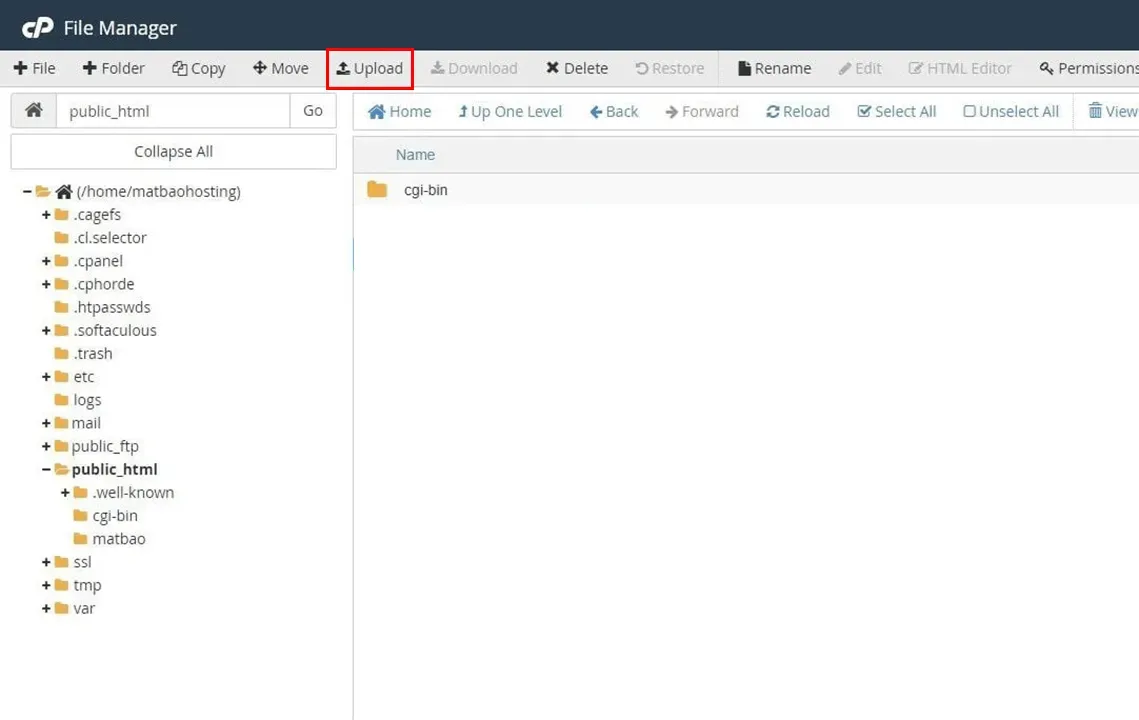This screenshot has width=1139, height=720.
Task: Click the Rename toolbar button
Action: 774,68
